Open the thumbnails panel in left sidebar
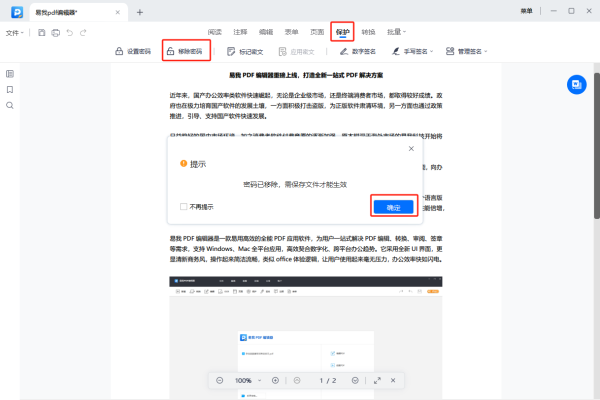The image size is (600, 400). [10, 74]
